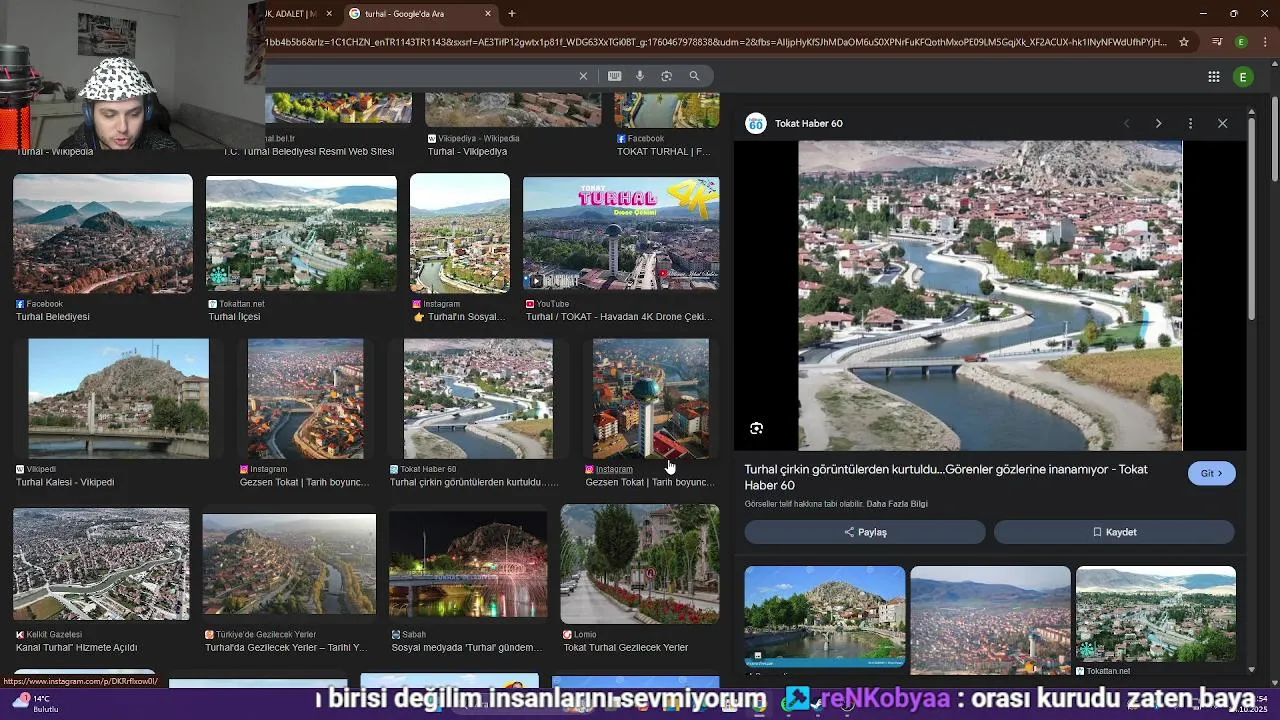This screenshot has height=720, width=1280.
Task: Click 'T.C. Turhal Belediyesi Resmi Web Sitesi' caption
Action: (x=308, y=152)
